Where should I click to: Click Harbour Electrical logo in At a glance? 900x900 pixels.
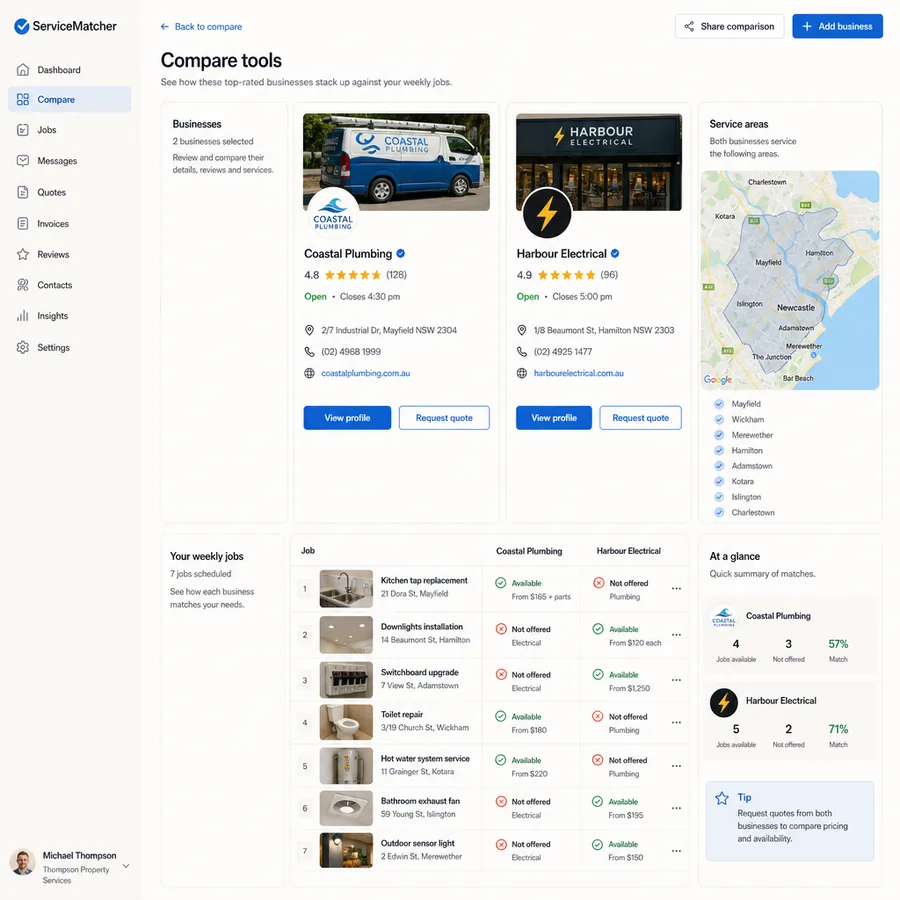point(724,703)
